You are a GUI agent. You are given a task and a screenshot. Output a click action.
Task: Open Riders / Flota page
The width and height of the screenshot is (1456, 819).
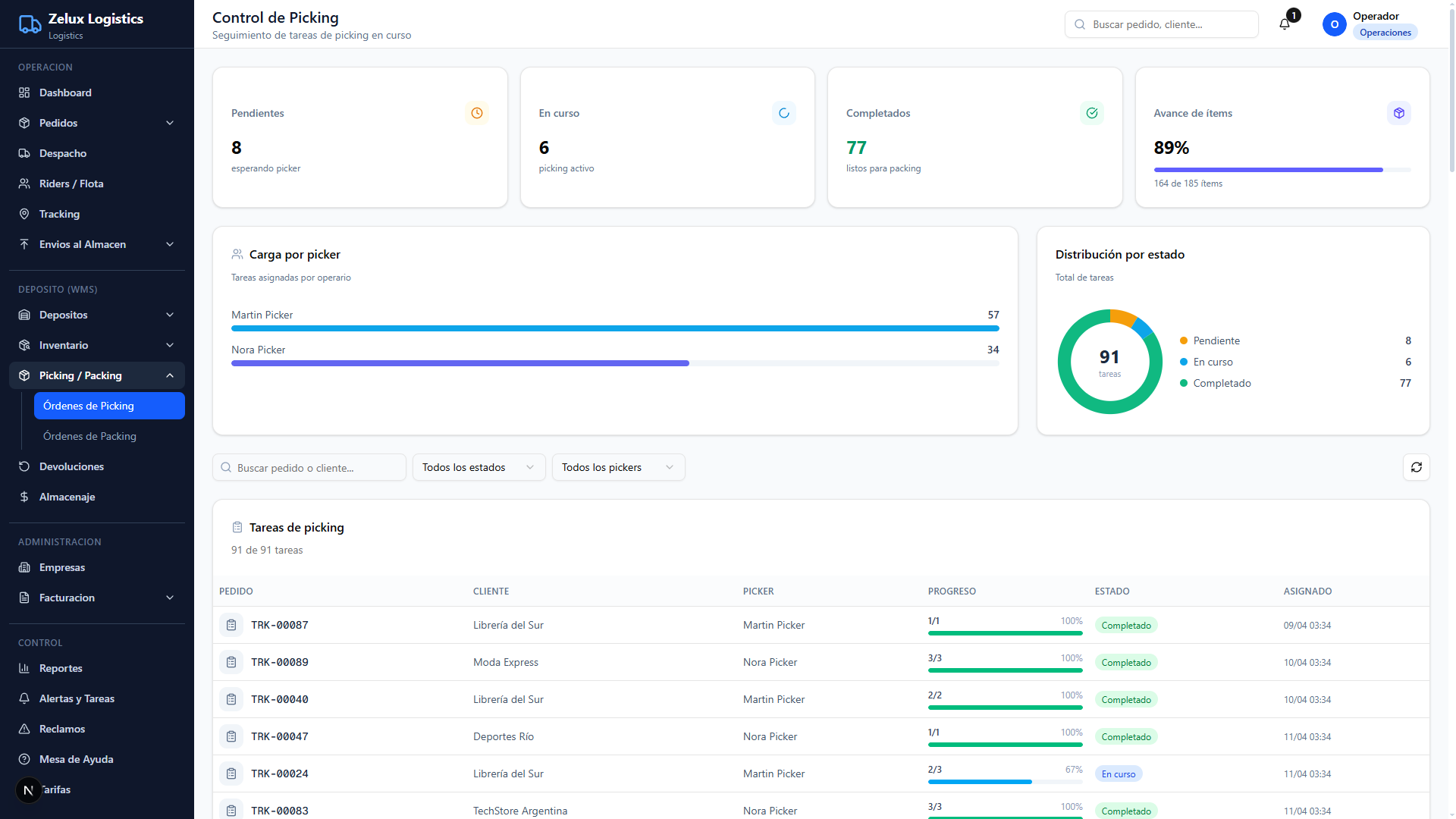[97, 184]
